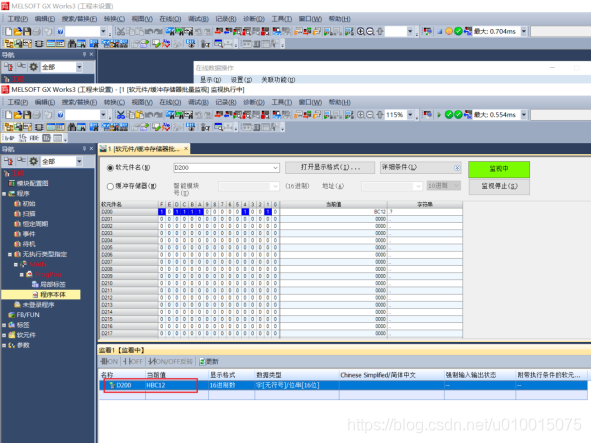The height and width of the screenshot is (443, 591).
Task: Click the D205 row in batch monitor table
Action: 281,248
